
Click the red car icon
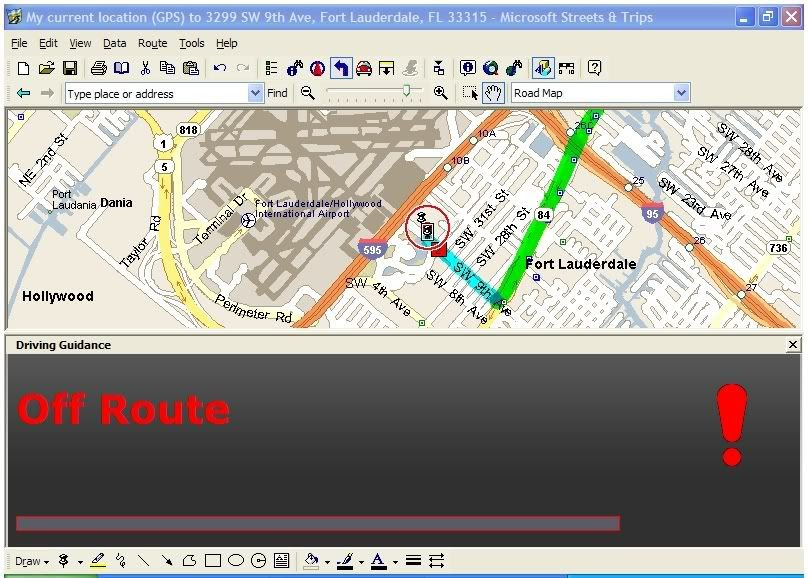364,68
